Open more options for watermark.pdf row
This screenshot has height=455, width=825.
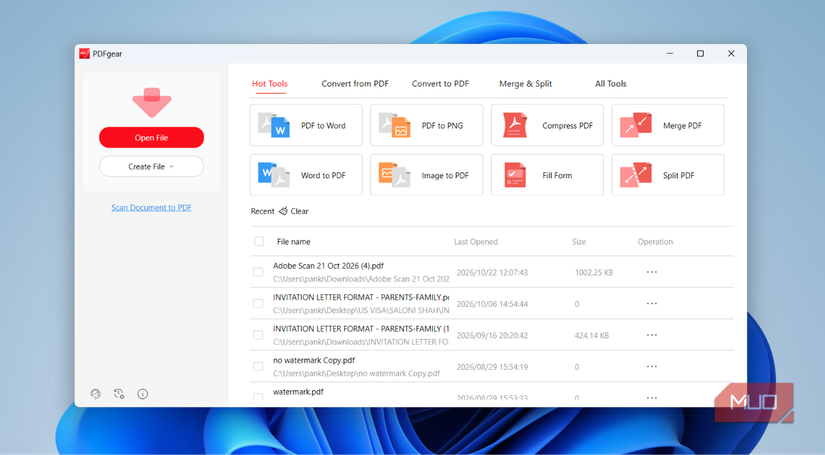click(652, 398)
